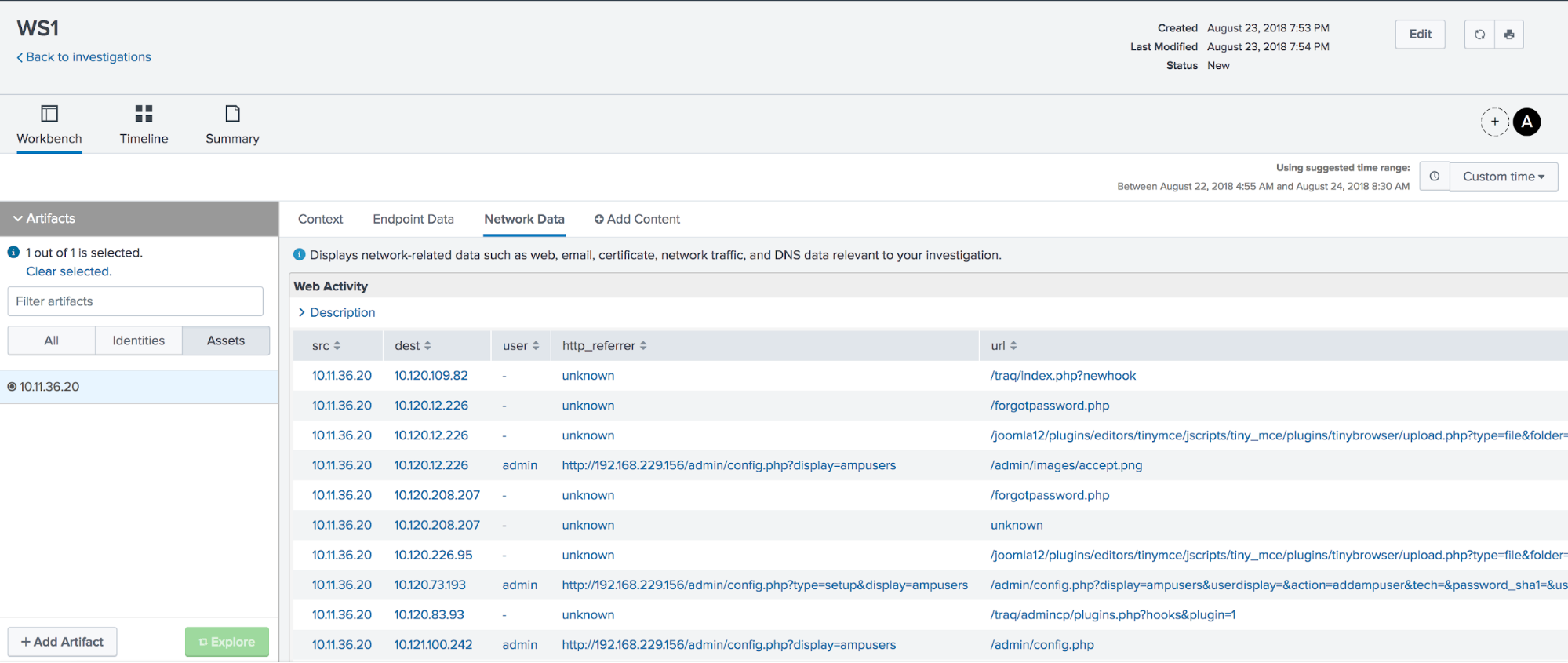Click the user avatar labeled A

1526,122
